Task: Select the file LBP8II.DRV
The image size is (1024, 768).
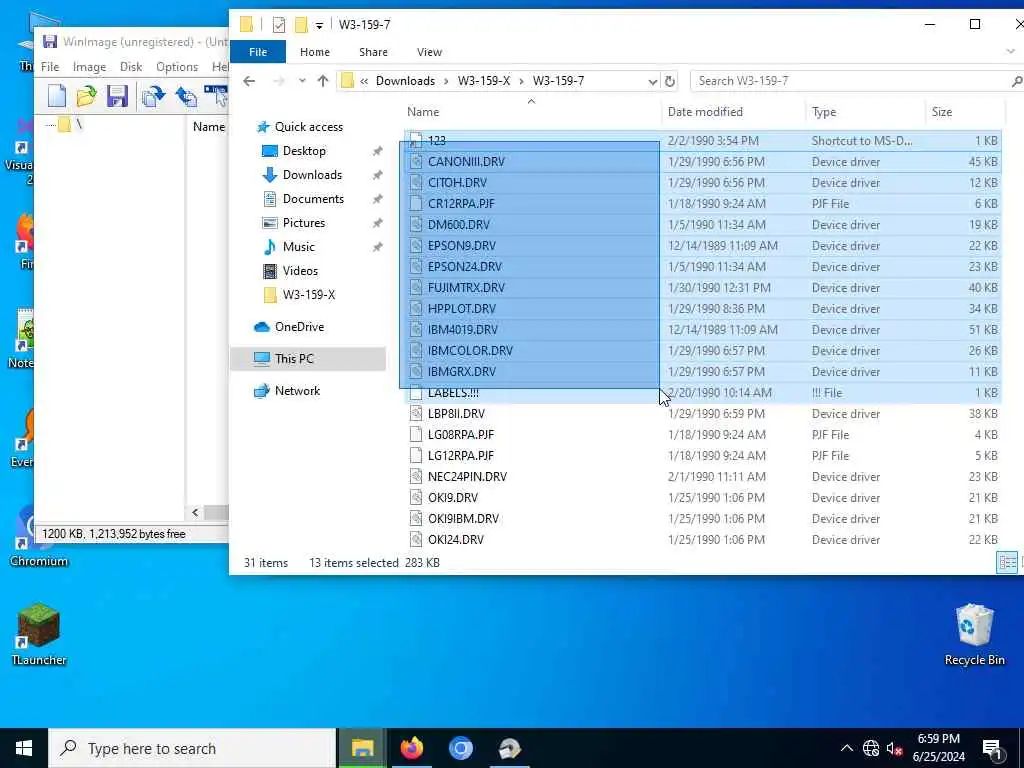Action: click(x=456, y=413)
